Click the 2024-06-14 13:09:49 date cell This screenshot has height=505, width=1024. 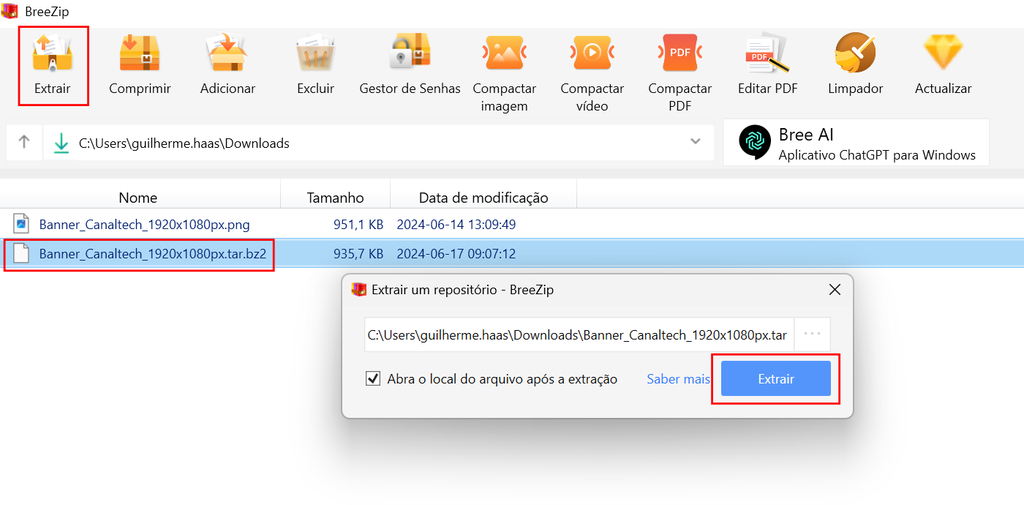pos(456,225)
